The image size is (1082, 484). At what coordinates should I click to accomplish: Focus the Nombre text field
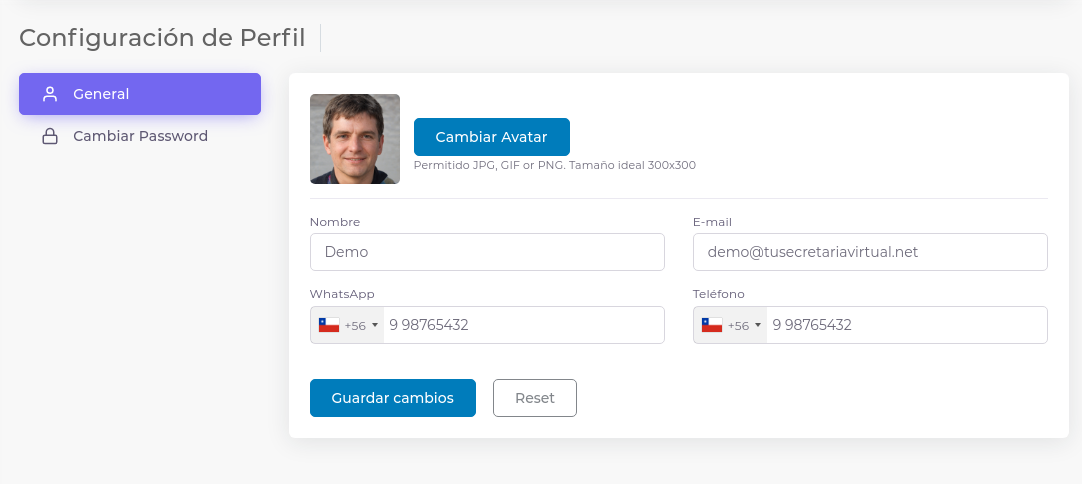[x=487, y=252]
